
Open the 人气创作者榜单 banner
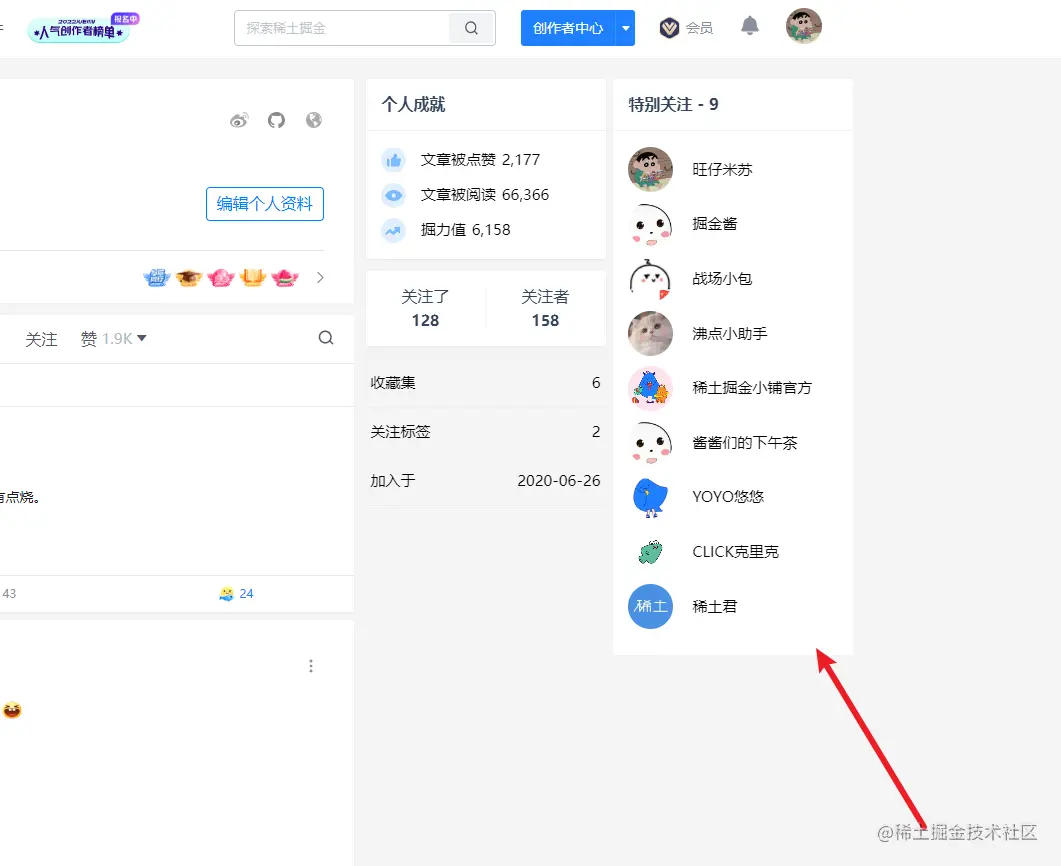[x=82, y=28]
